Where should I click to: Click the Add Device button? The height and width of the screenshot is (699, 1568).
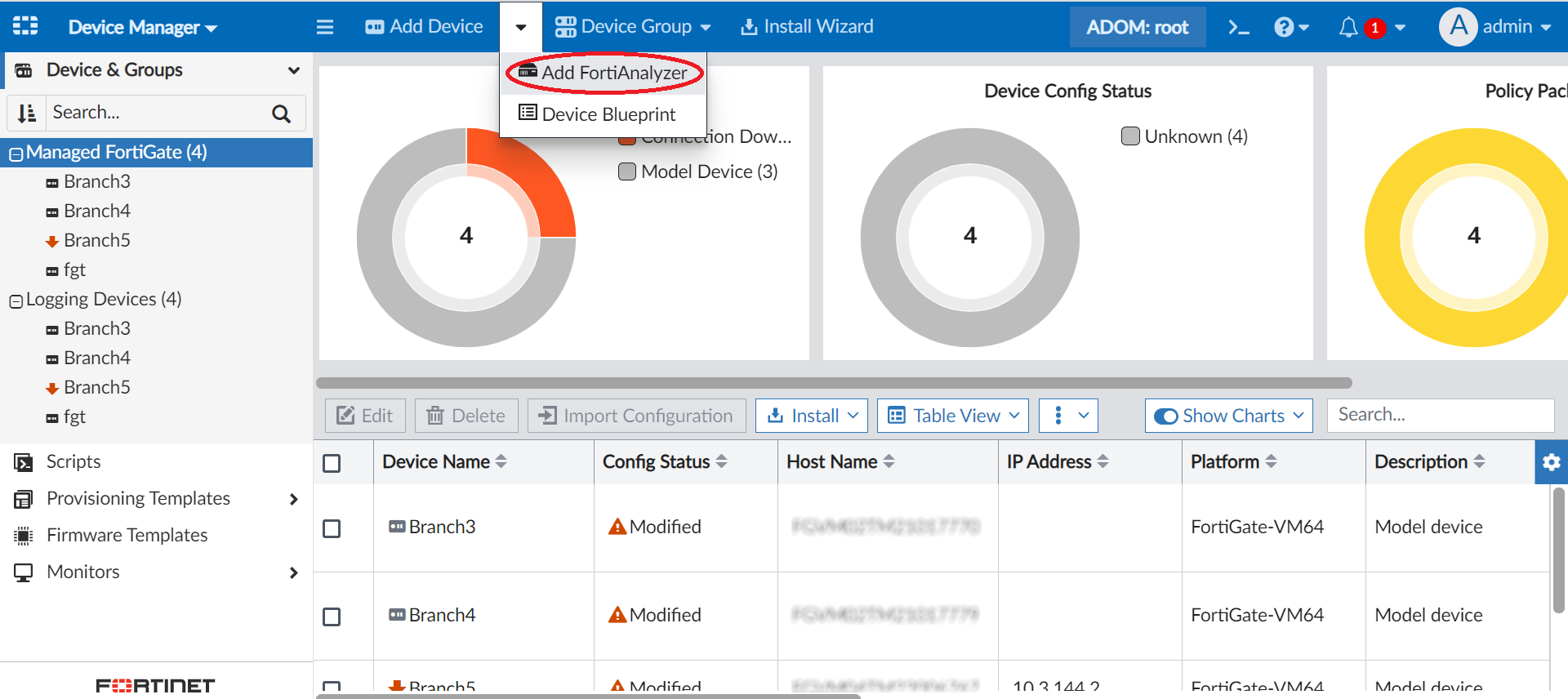424,27
